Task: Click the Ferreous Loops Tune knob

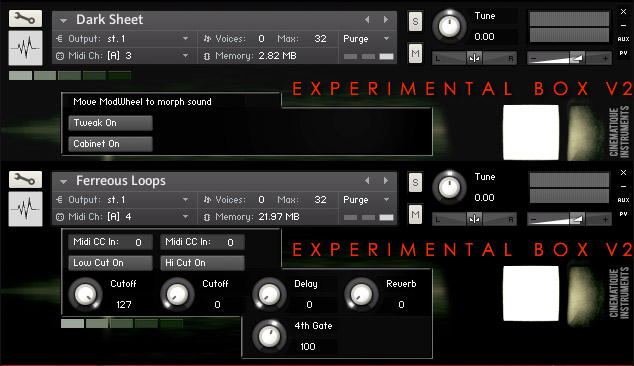Action: [x=449, y=188]
